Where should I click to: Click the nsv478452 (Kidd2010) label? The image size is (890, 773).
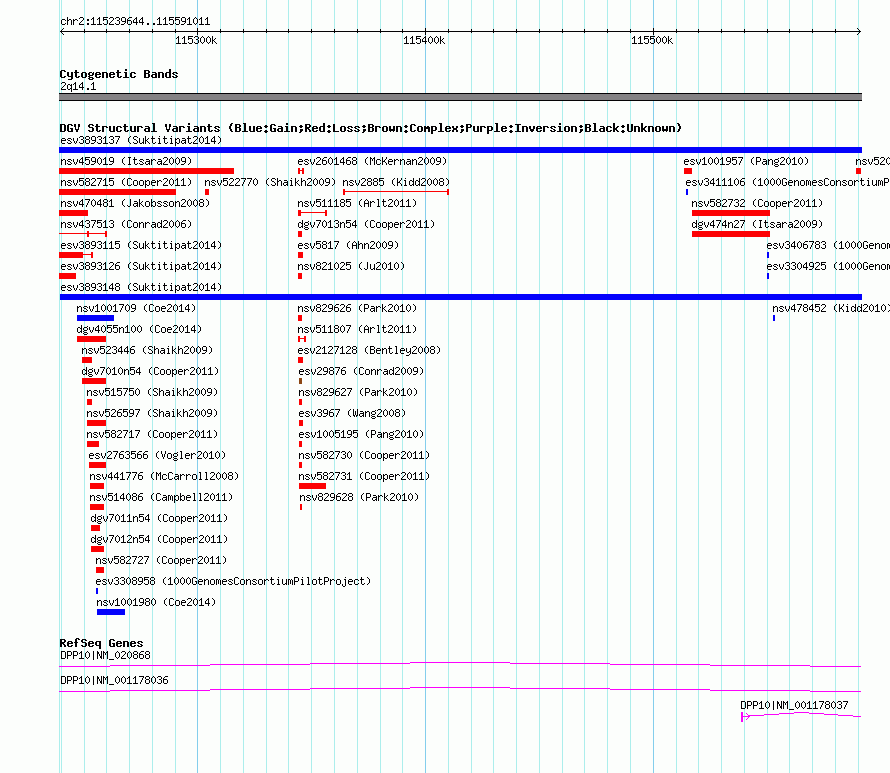tap(831, 308)
